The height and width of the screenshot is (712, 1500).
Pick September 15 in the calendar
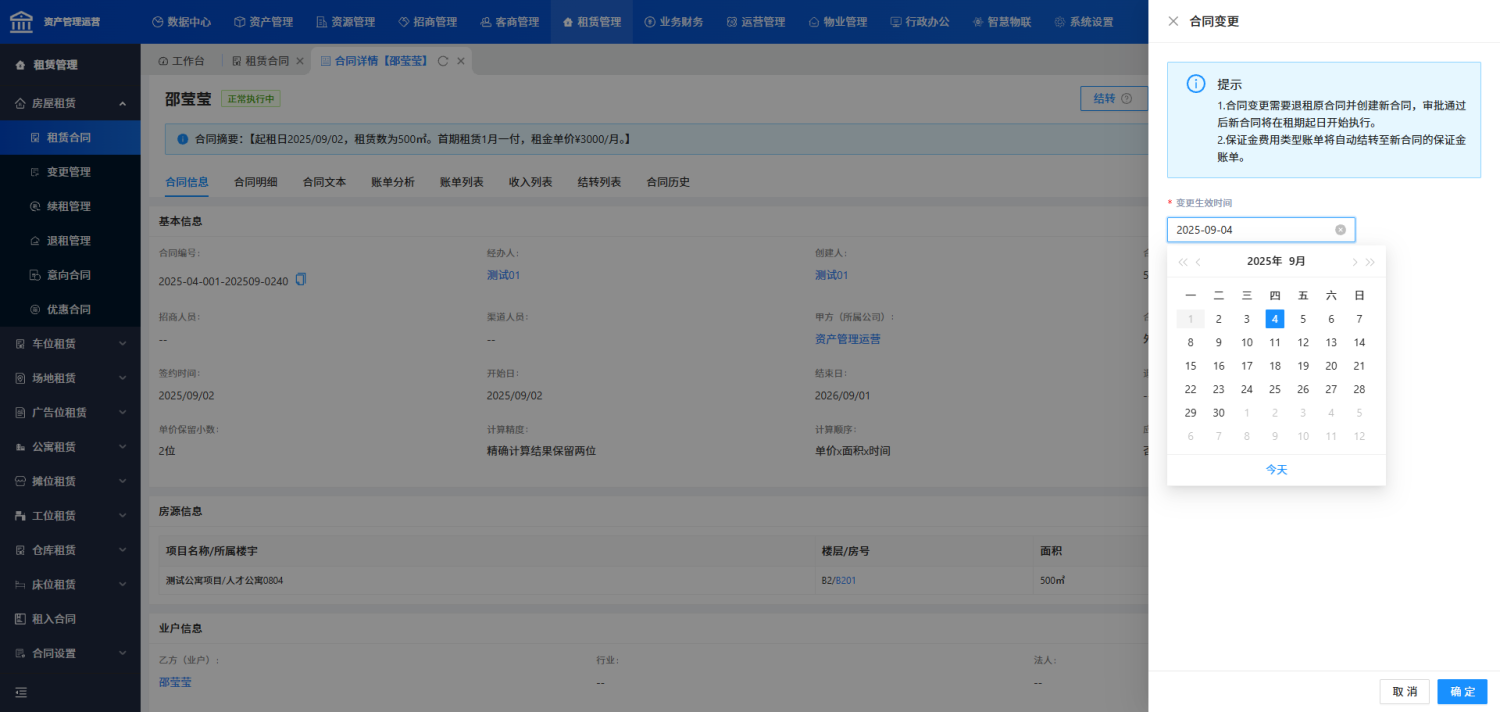(x=1190, y=366)
